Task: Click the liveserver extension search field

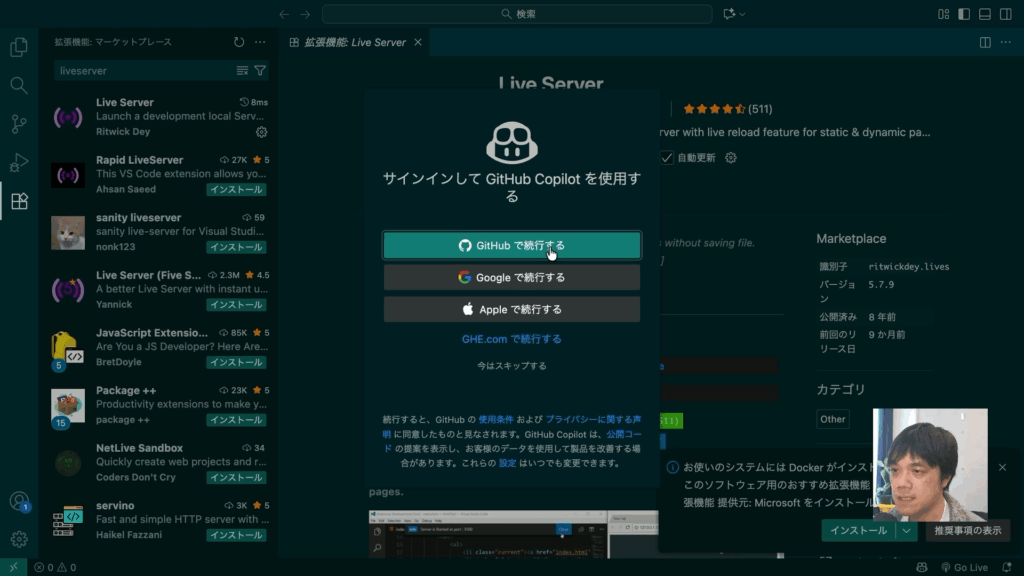Action: pos(145,71)
